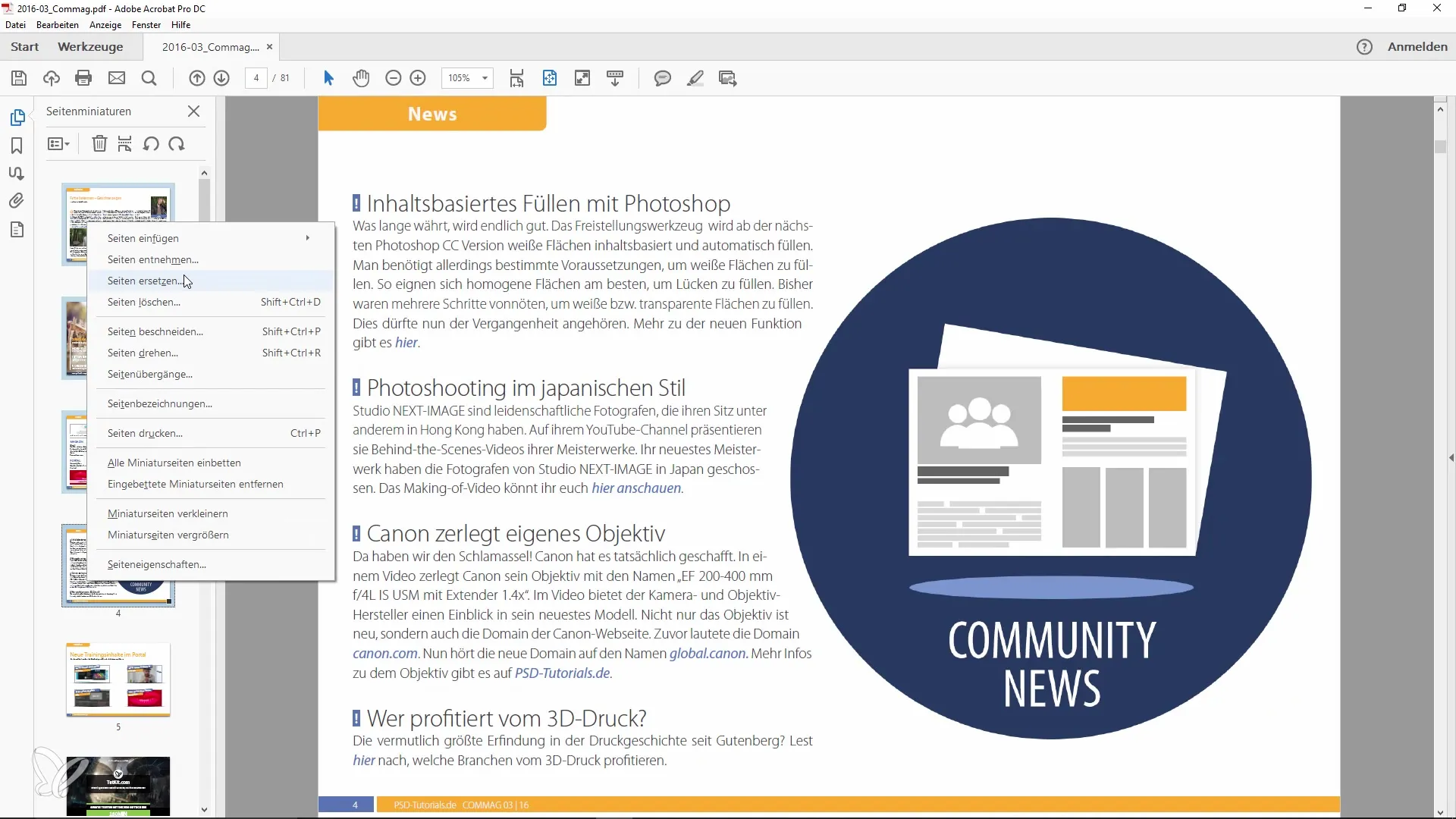Click the page 5 thumbnail in panel
The image size is (1456, 819).
click(118, 680)
